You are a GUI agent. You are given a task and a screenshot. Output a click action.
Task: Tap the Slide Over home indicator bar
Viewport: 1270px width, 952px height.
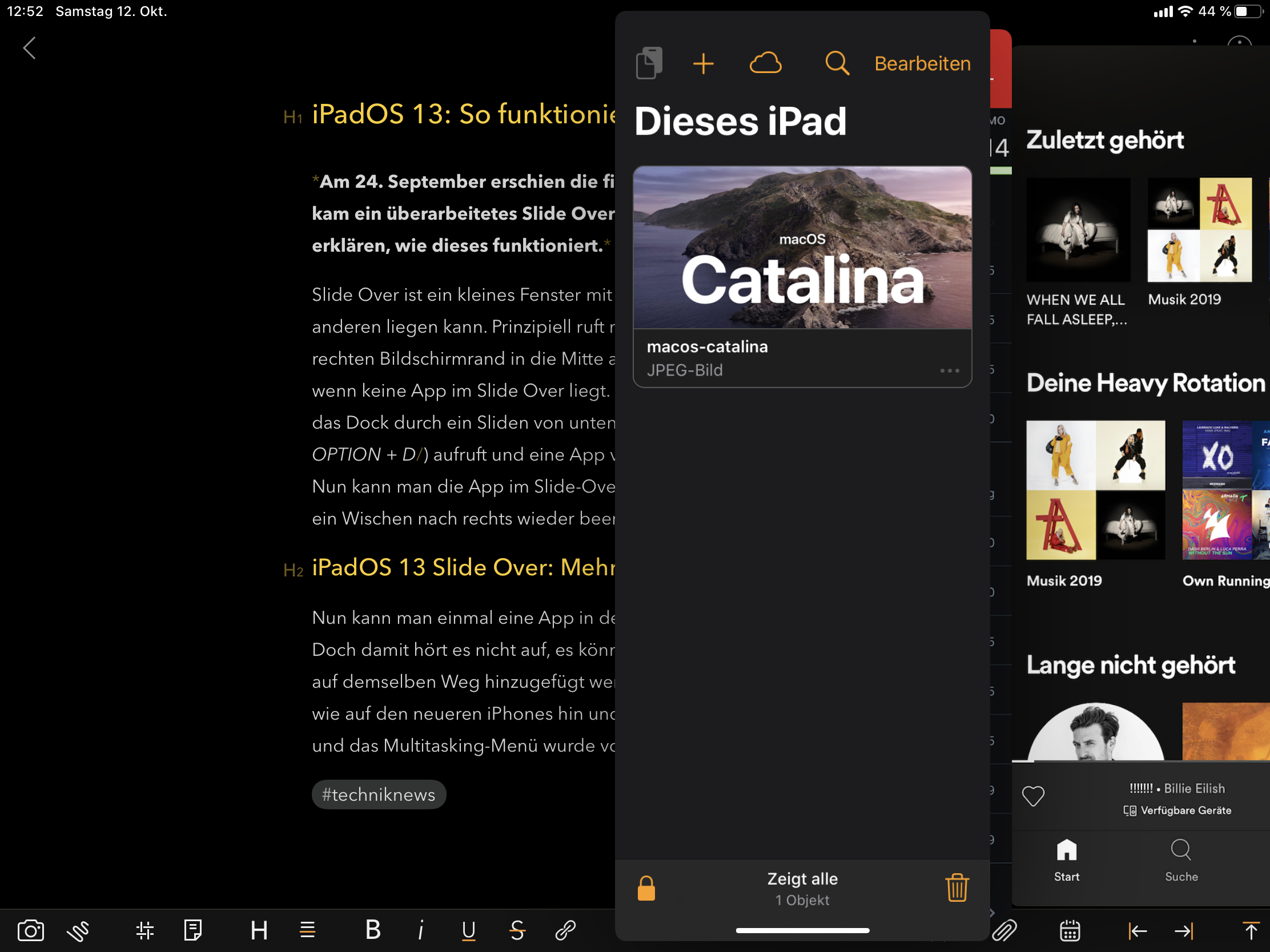pos(802,931)
